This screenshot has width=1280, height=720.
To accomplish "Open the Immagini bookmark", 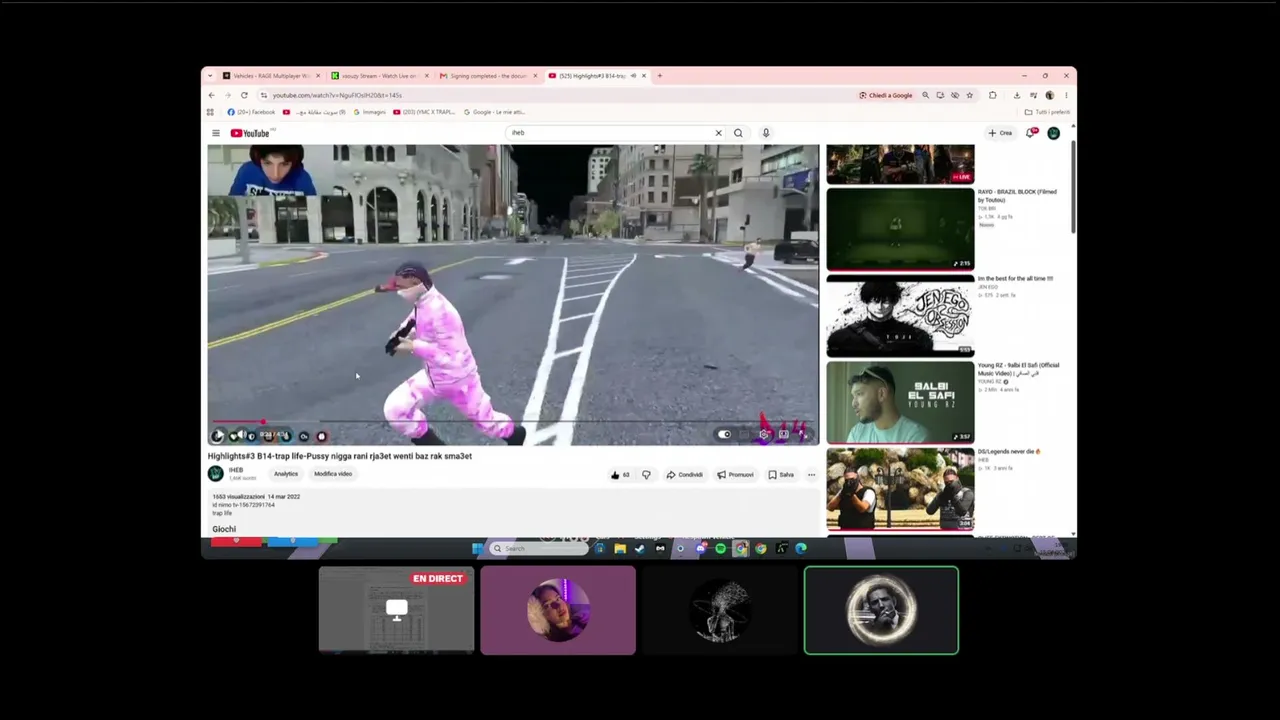I will 370,112.
